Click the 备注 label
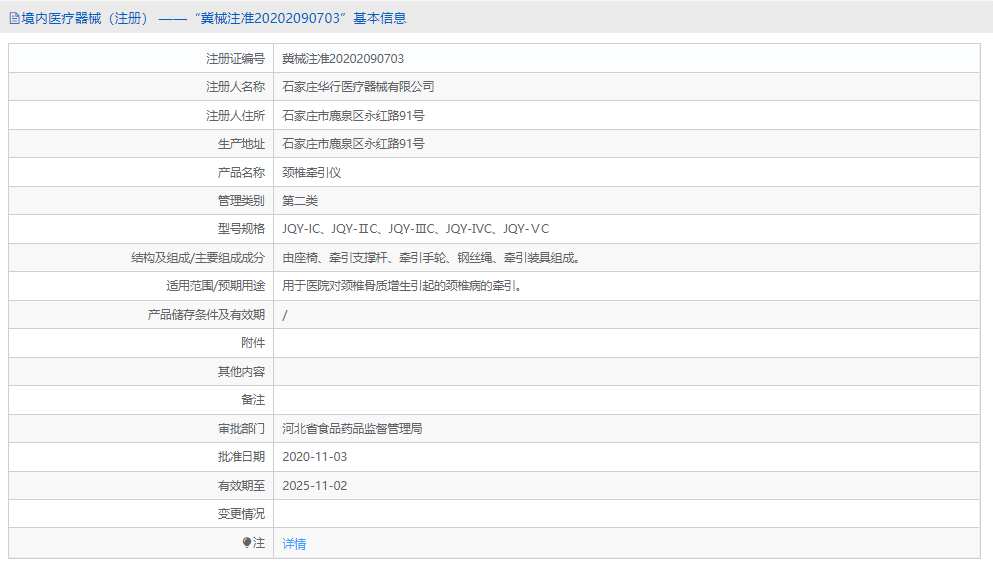Screen dimensions: 993x567 coord(253,400)
